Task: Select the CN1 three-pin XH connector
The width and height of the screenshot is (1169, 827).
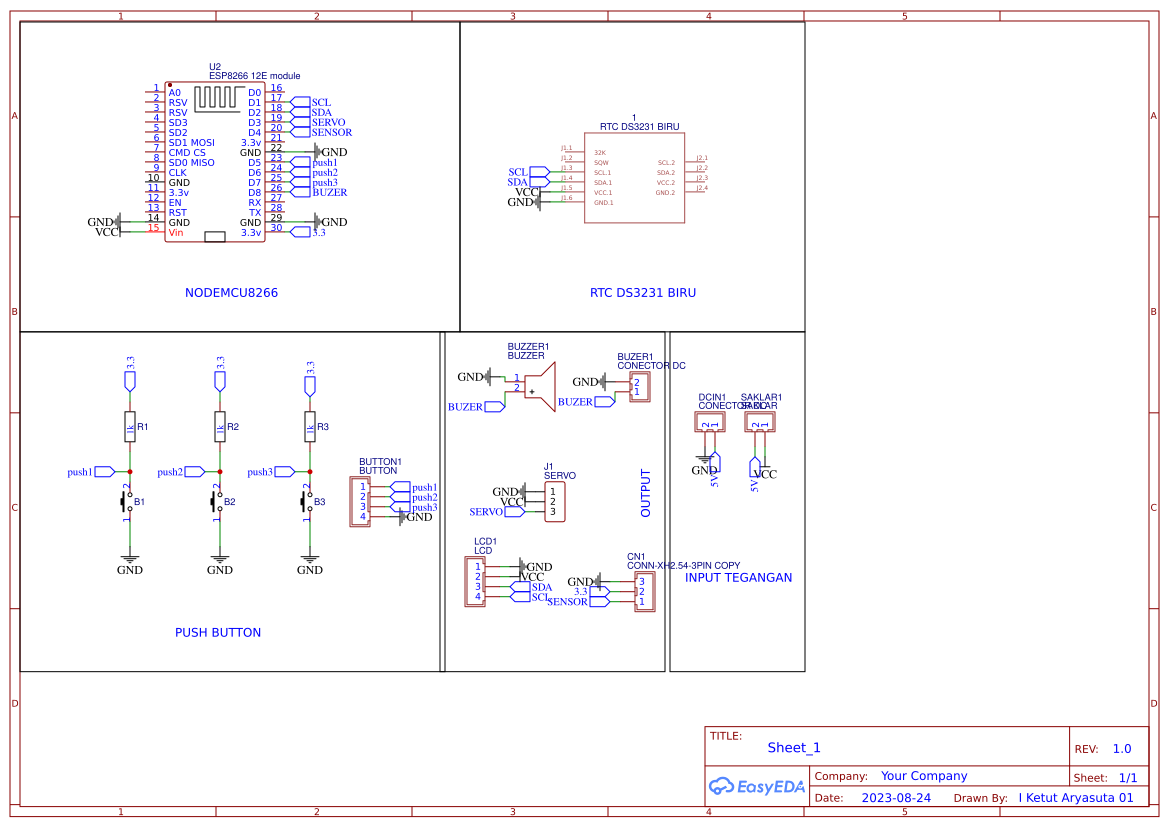Action: tap(646, 592)
